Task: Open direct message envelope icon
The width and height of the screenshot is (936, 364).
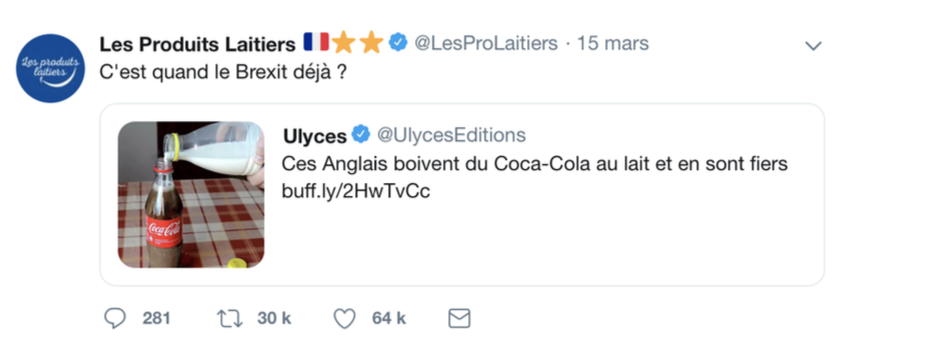Action: click(x=459, y=318)
